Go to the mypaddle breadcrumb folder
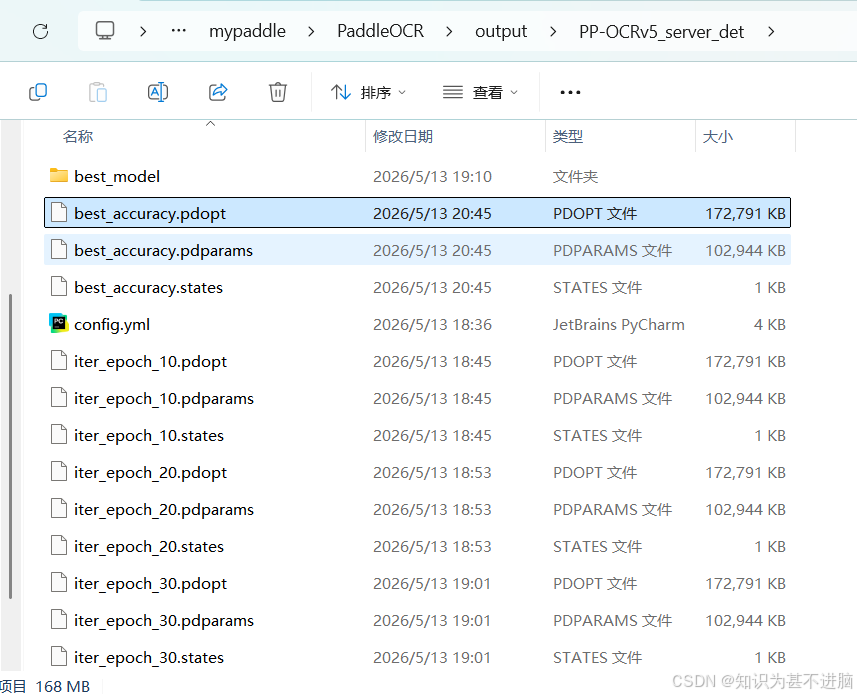857x696 pixels. [247, 31]
